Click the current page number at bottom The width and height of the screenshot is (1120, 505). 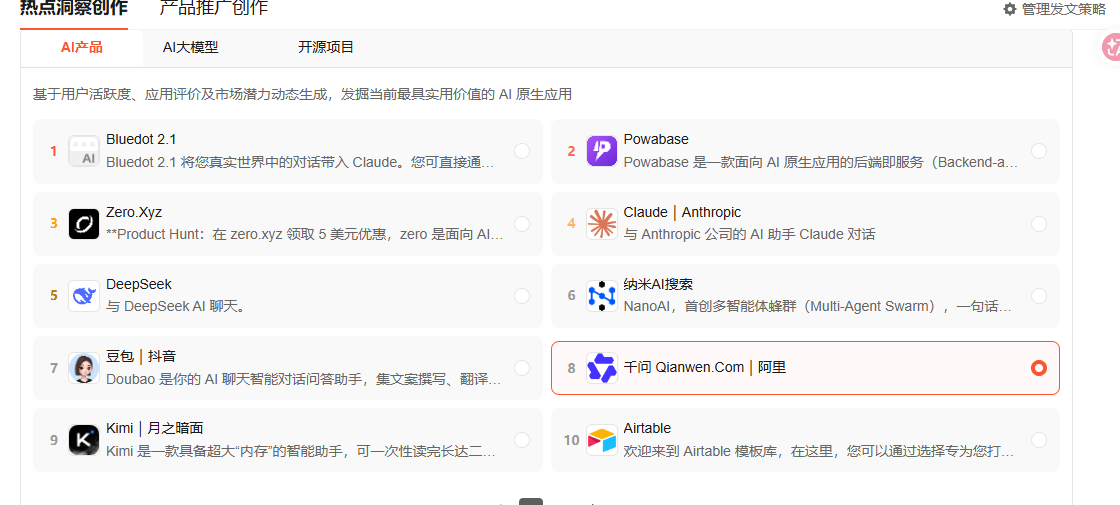point(531,501)
